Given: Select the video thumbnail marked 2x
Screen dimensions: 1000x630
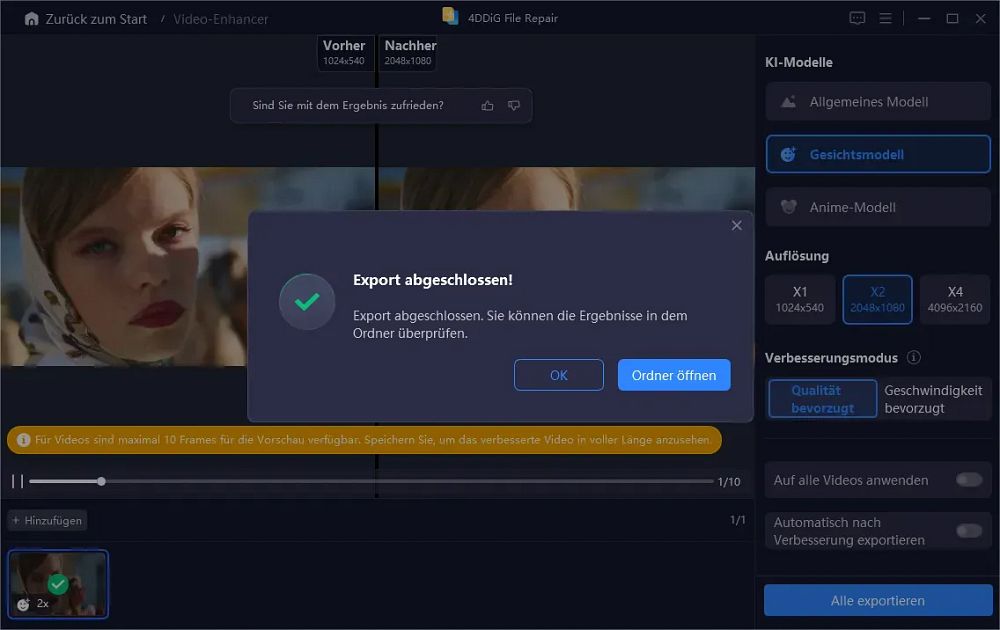Looking at the screenshot, I should pos(58,584).
